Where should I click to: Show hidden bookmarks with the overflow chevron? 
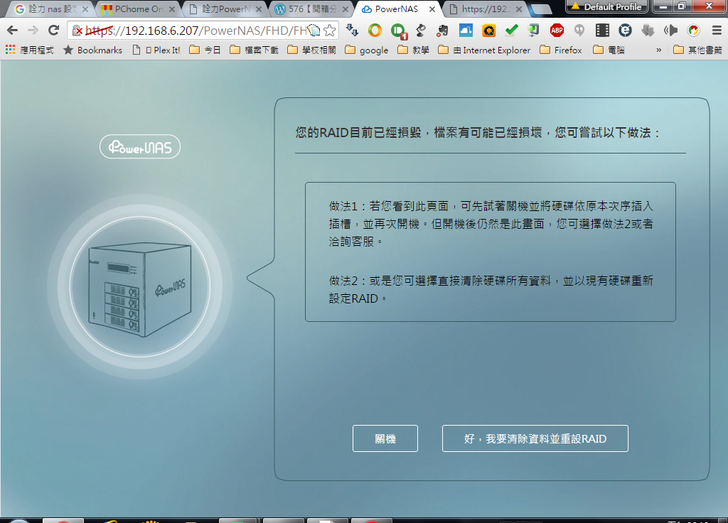pos(659,49)
